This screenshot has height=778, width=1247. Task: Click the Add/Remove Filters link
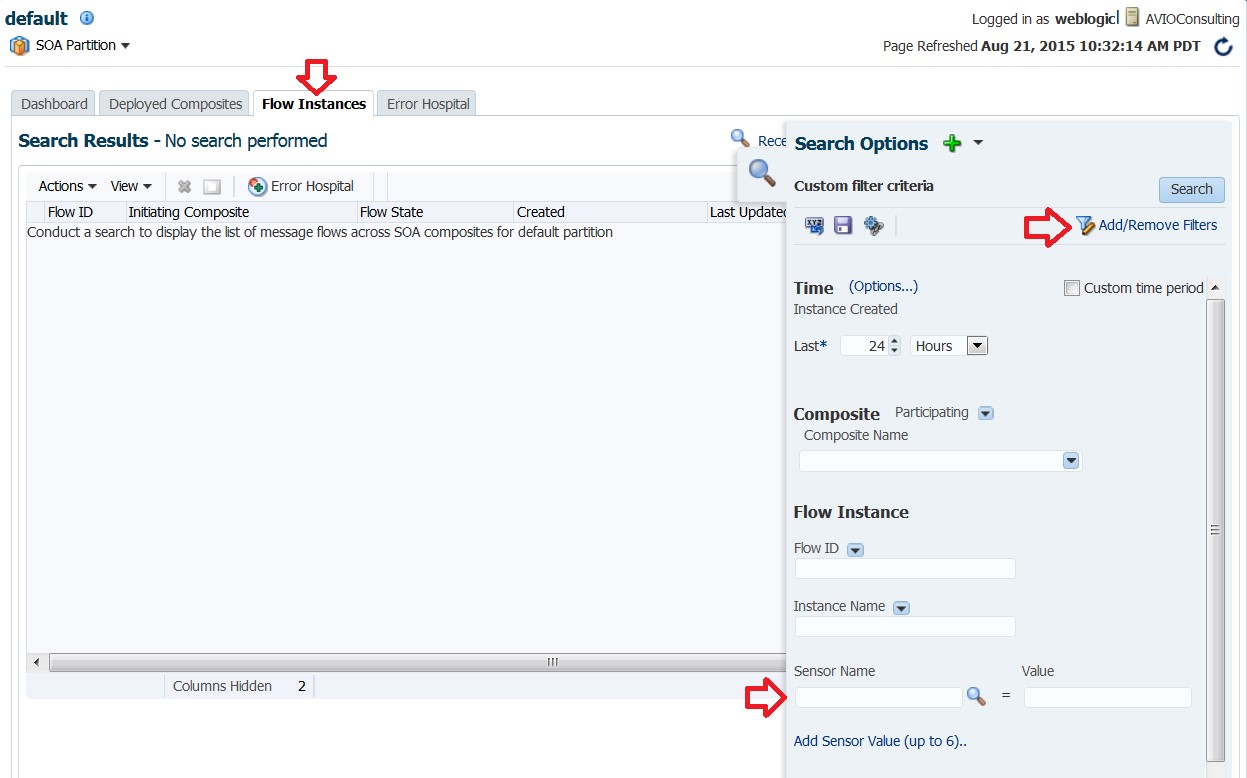point(1157,226)
